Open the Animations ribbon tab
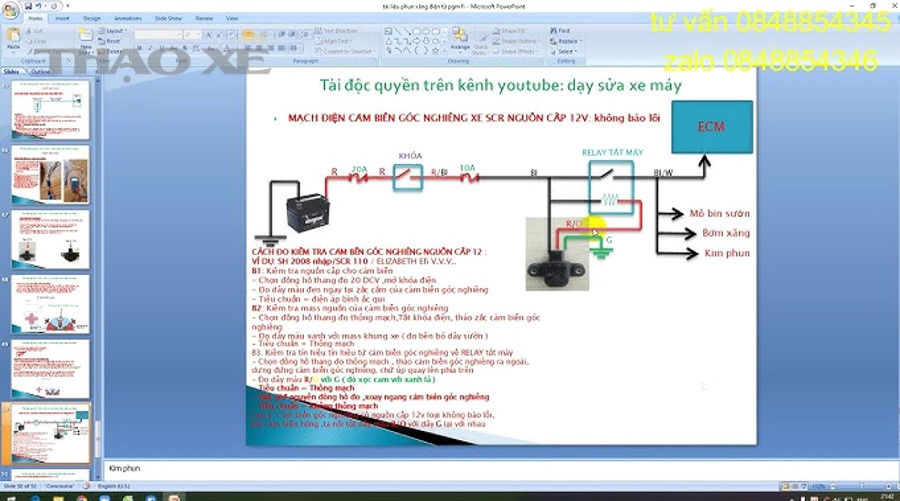Viewport: 900px width, 501px height. 127,18
